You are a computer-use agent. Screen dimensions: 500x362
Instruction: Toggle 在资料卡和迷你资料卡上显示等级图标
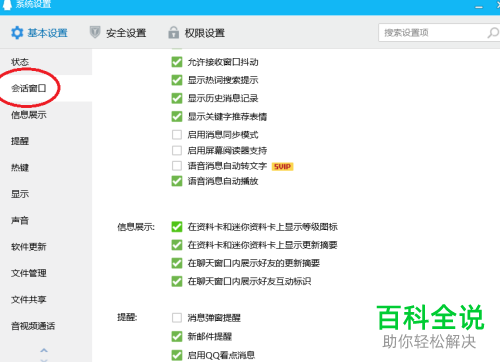click(177, 227)
